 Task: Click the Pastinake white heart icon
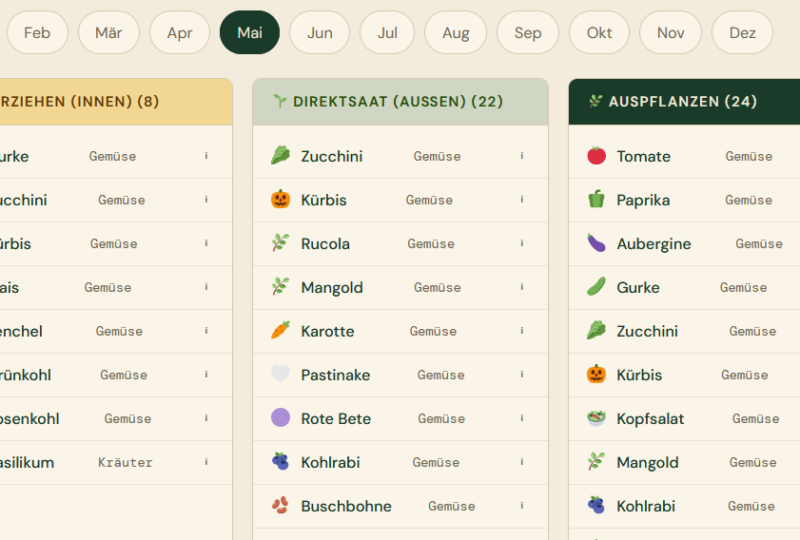tap(280, 374)
